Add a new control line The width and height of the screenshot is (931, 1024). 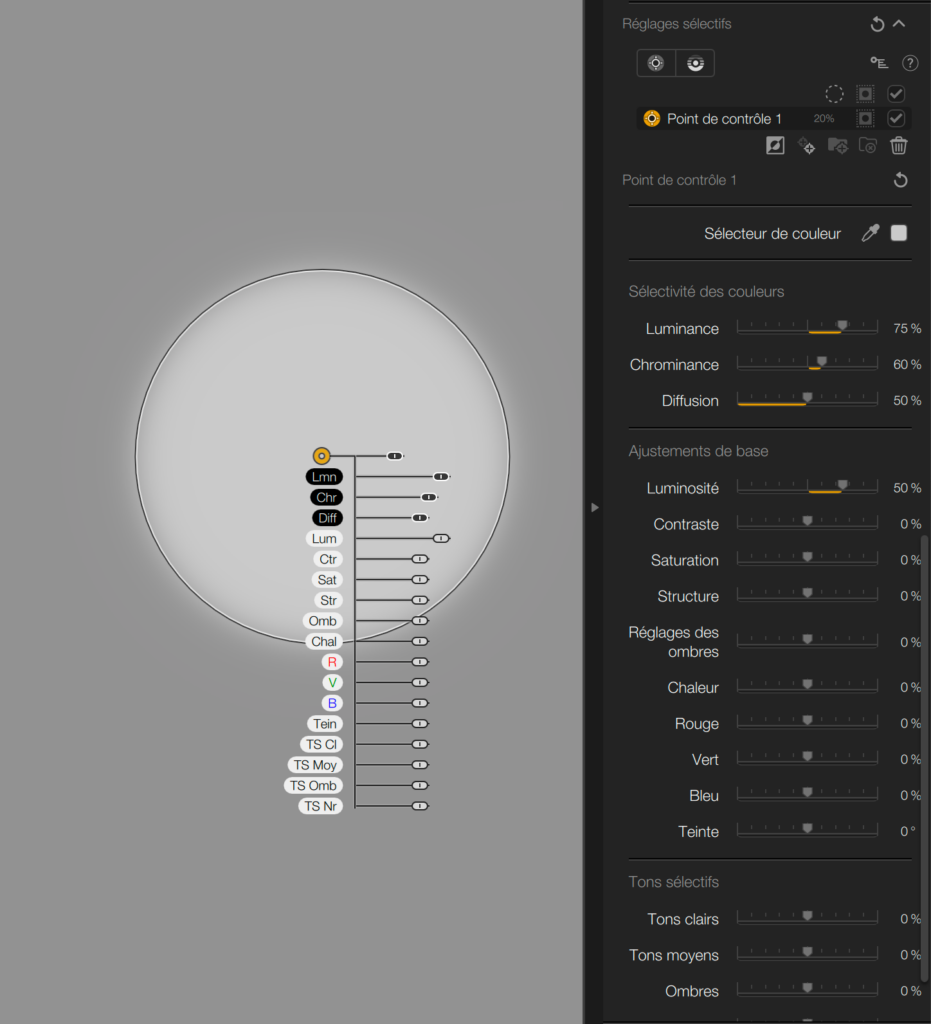tap(695, 63)
